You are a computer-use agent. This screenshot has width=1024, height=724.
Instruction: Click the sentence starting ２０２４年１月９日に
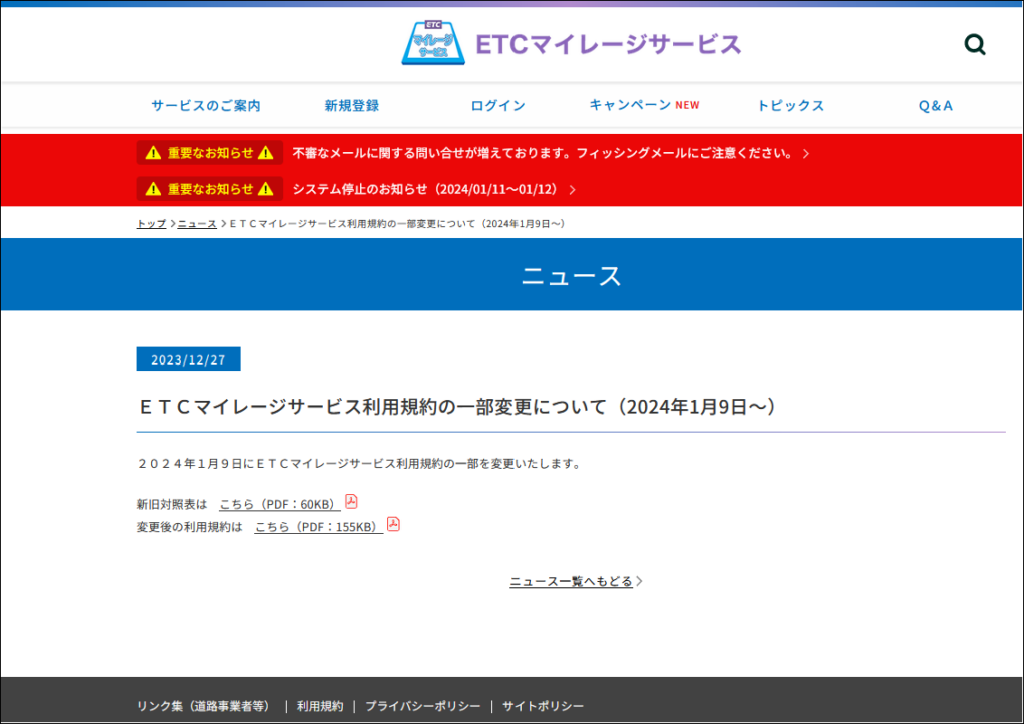[359, 464]
